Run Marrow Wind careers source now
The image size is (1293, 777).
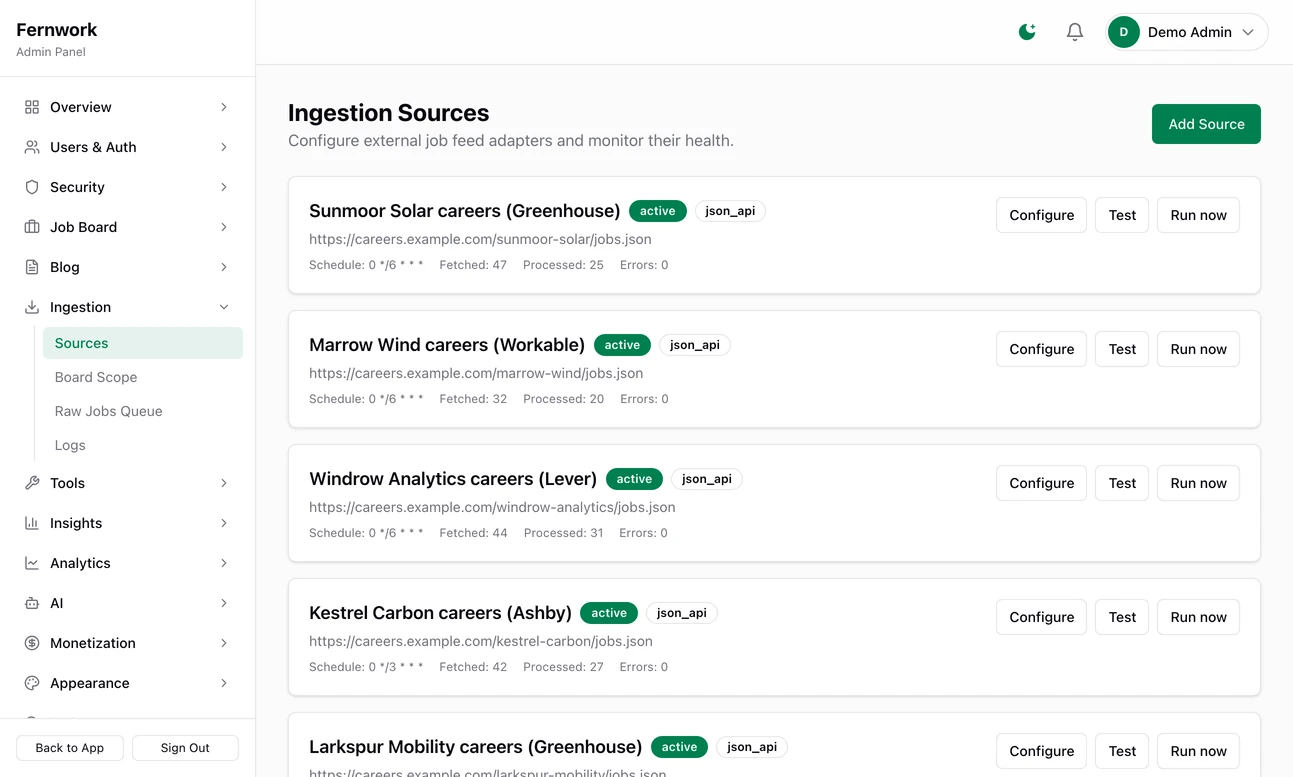coord(1198,349)
